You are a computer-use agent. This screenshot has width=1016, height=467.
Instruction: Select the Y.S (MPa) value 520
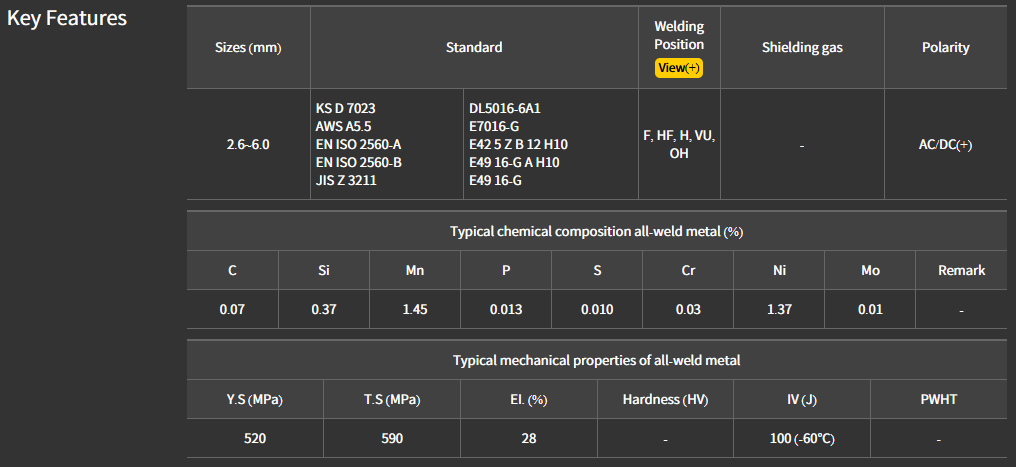[255, 438]
